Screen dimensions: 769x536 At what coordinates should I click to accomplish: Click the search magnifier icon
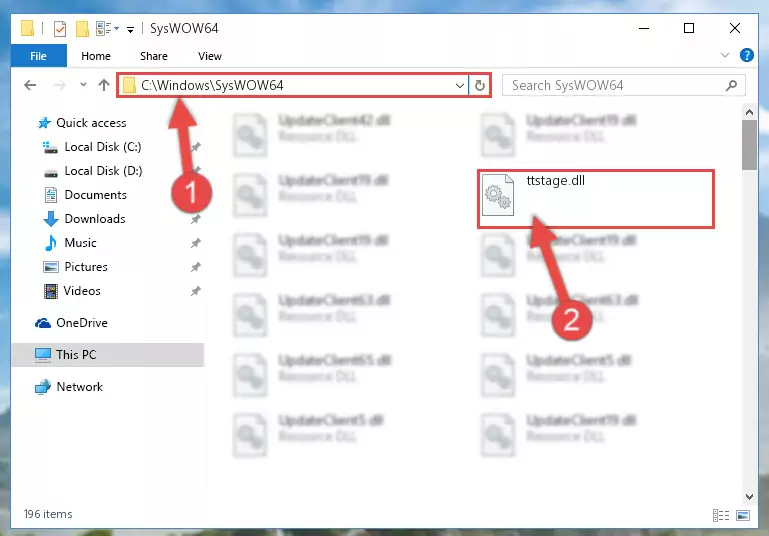click(x=731, y=85)
